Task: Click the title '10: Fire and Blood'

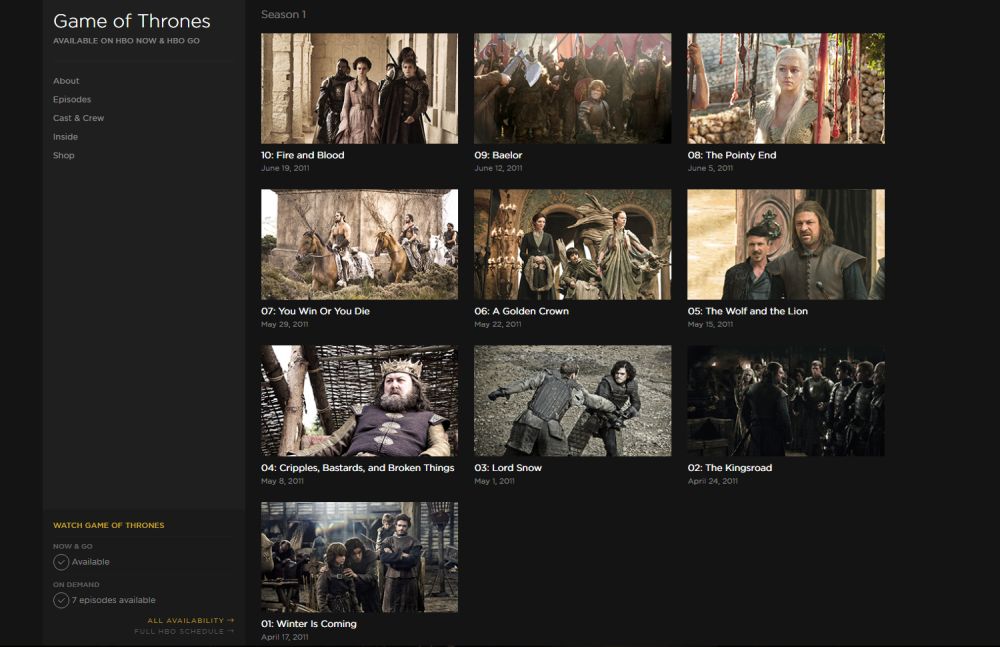Action: [302, 155]
